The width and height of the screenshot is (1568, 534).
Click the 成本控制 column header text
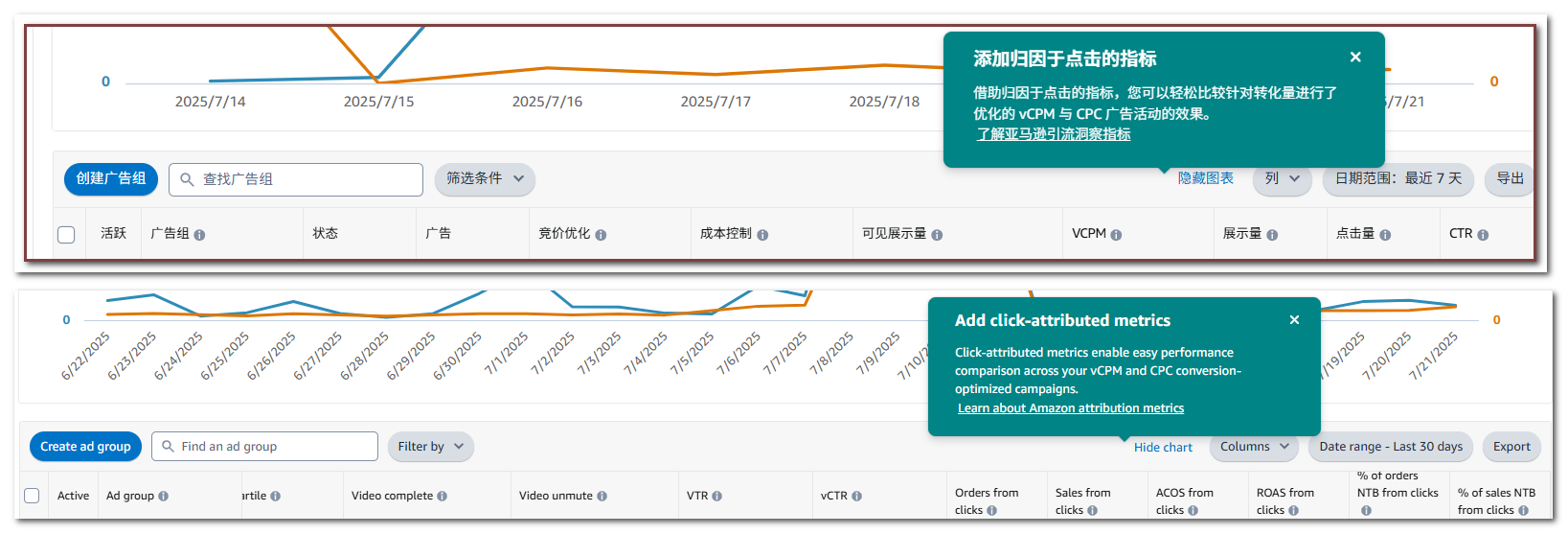726,234
